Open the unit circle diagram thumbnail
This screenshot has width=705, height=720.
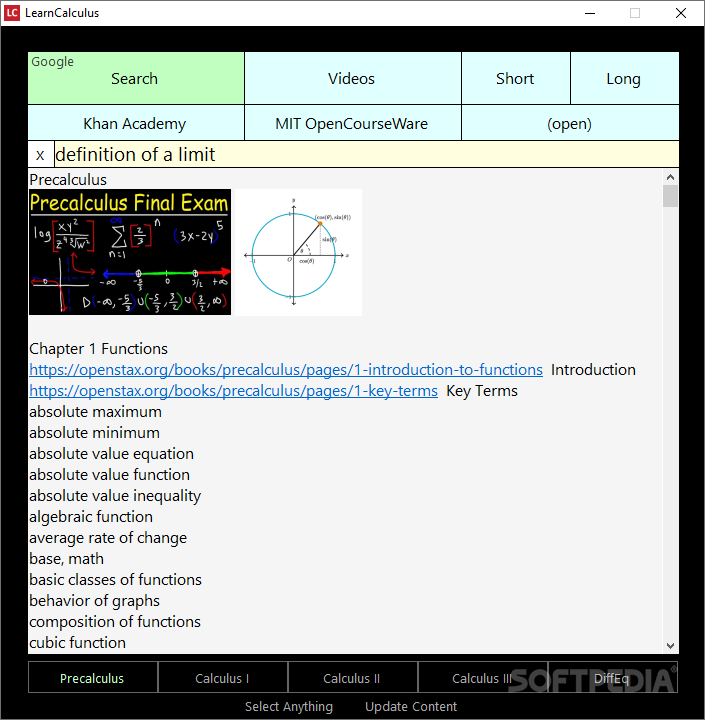click(299, 252)
